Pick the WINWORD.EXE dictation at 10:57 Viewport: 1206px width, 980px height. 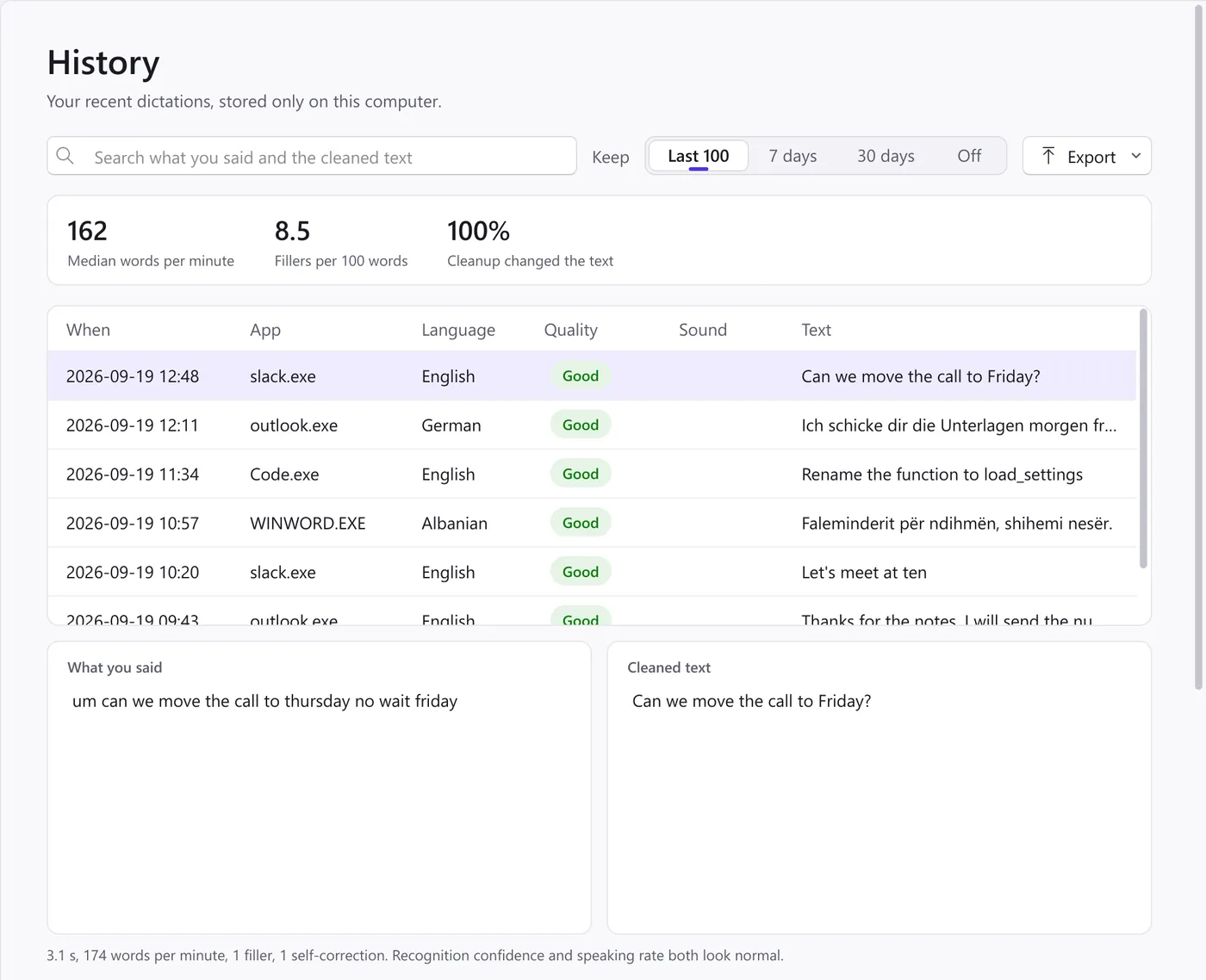tap(592, 524)
